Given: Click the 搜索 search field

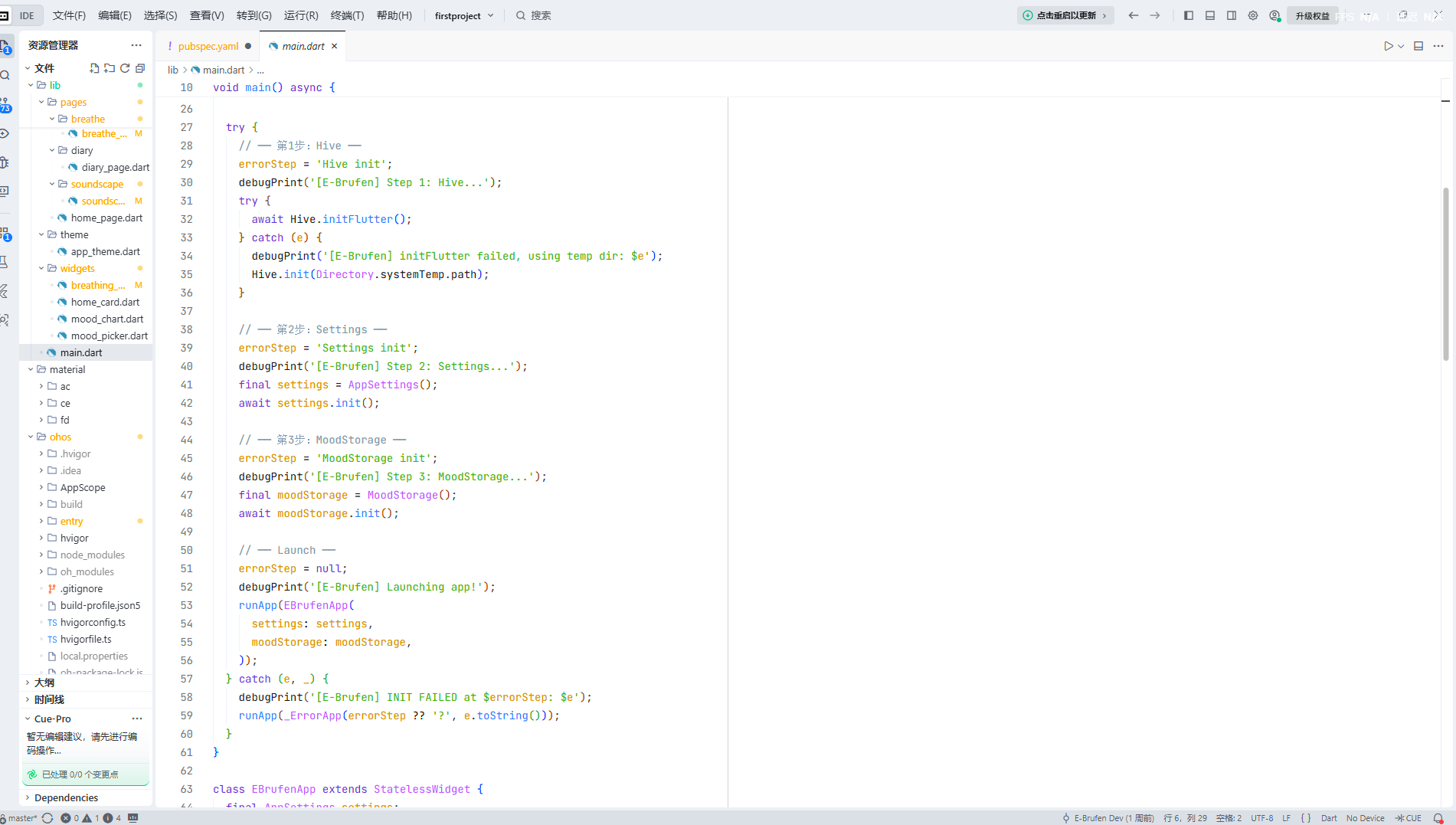Looking at the screenshot, I should pos(534,15).
